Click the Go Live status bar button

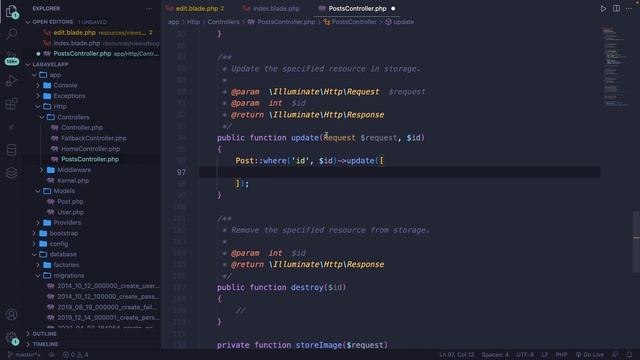point(589,355)
